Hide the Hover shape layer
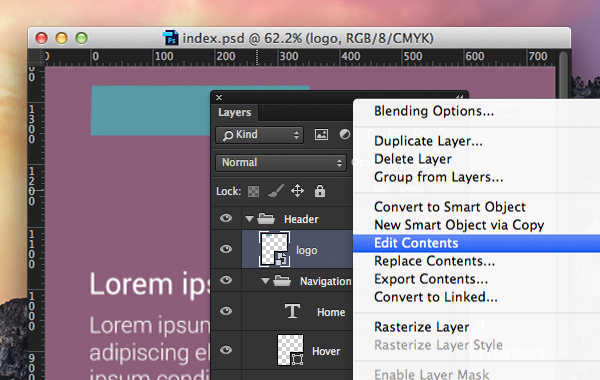Image resolution: width=600 pixels, height=380 pixels. [226, 350]
